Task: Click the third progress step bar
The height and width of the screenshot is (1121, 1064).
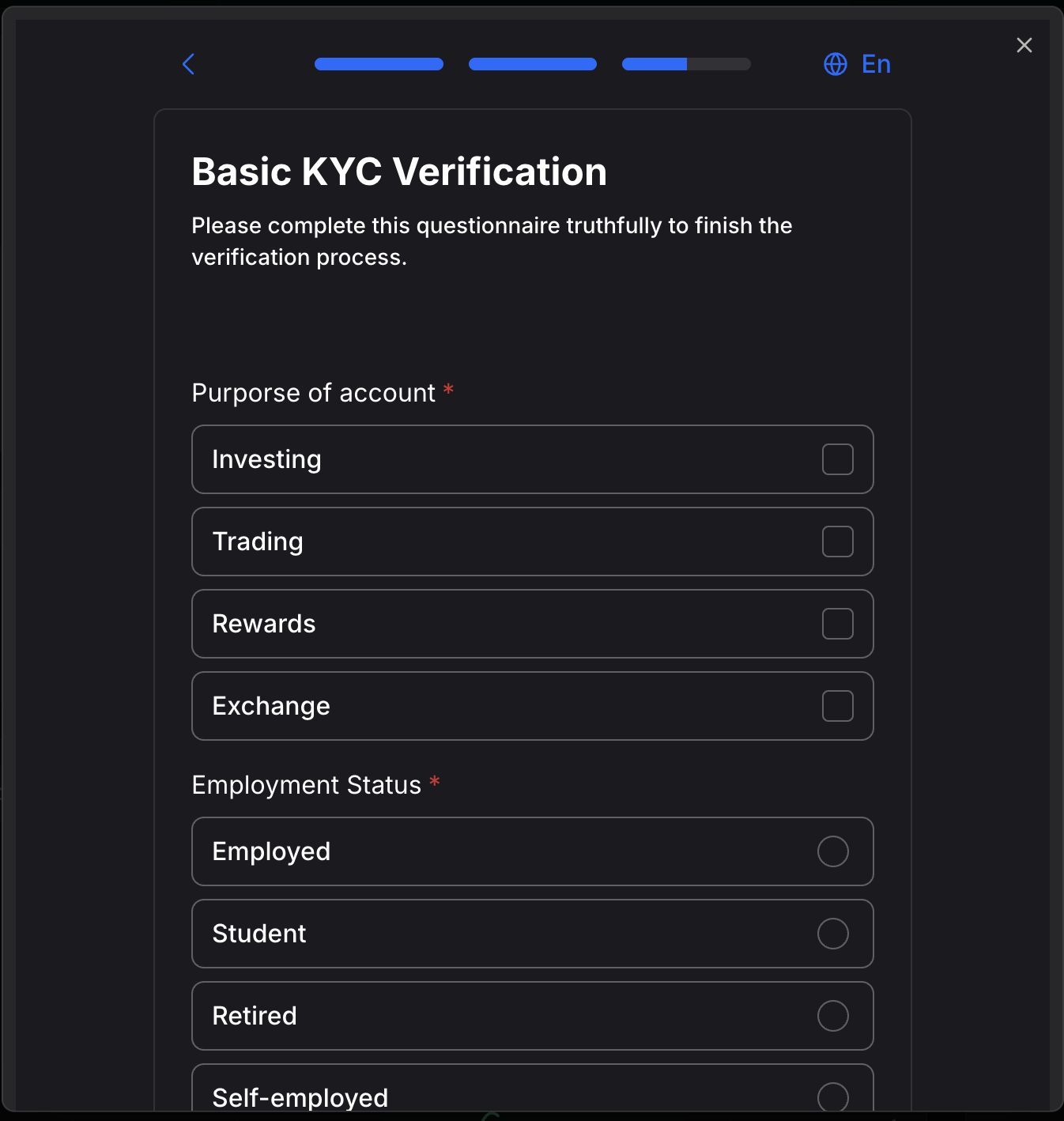Action: 686,64
